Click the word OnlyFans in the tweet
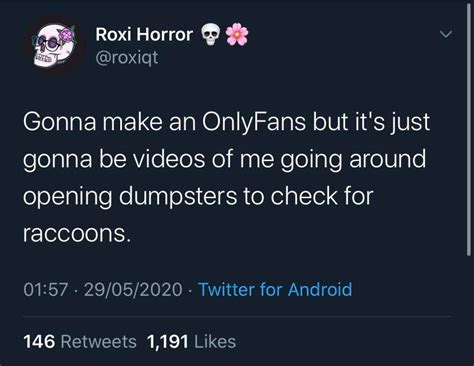Image resolution: width=474 pixels, height=366 pixels. (254, 123)
